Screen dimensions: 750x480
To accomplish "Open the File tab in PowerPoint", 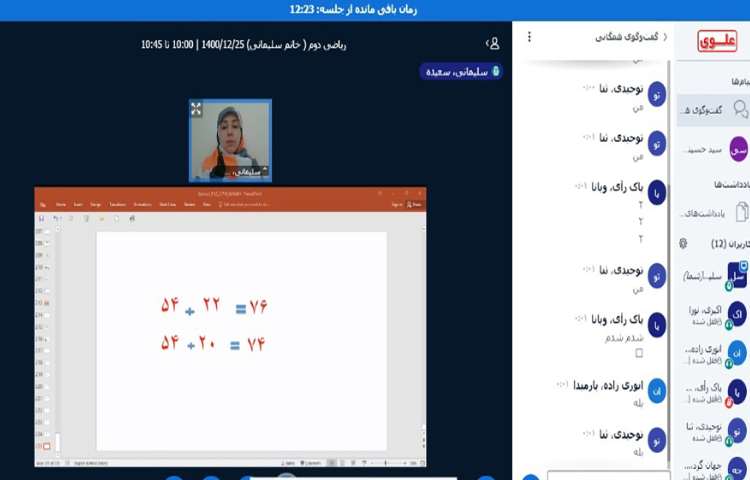I will [x=43, y=205].
